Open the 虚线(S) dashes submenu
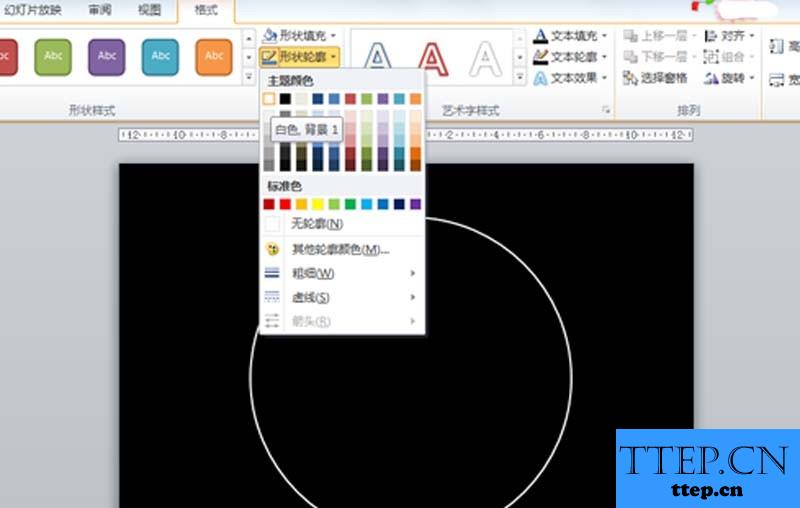Screen dimensions: 800x508 coord(342,297)
